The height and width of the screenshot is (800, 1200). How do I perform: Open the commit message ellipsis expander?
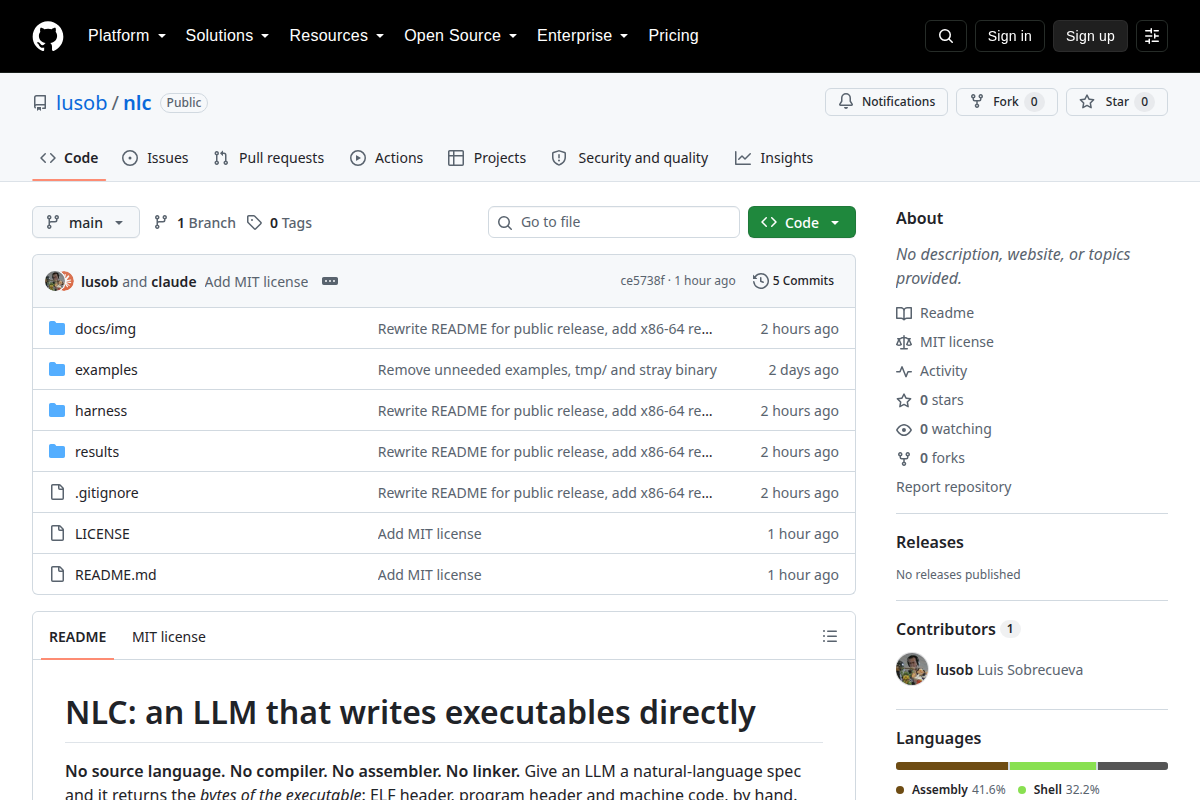click(330, 282)
